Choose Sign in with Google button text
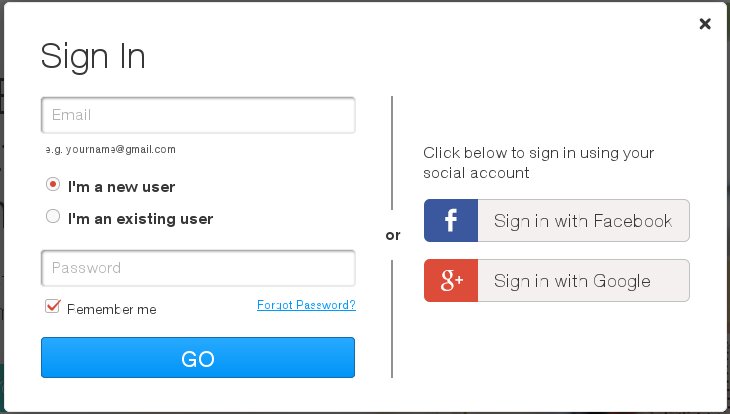 [x=572, y=281]
